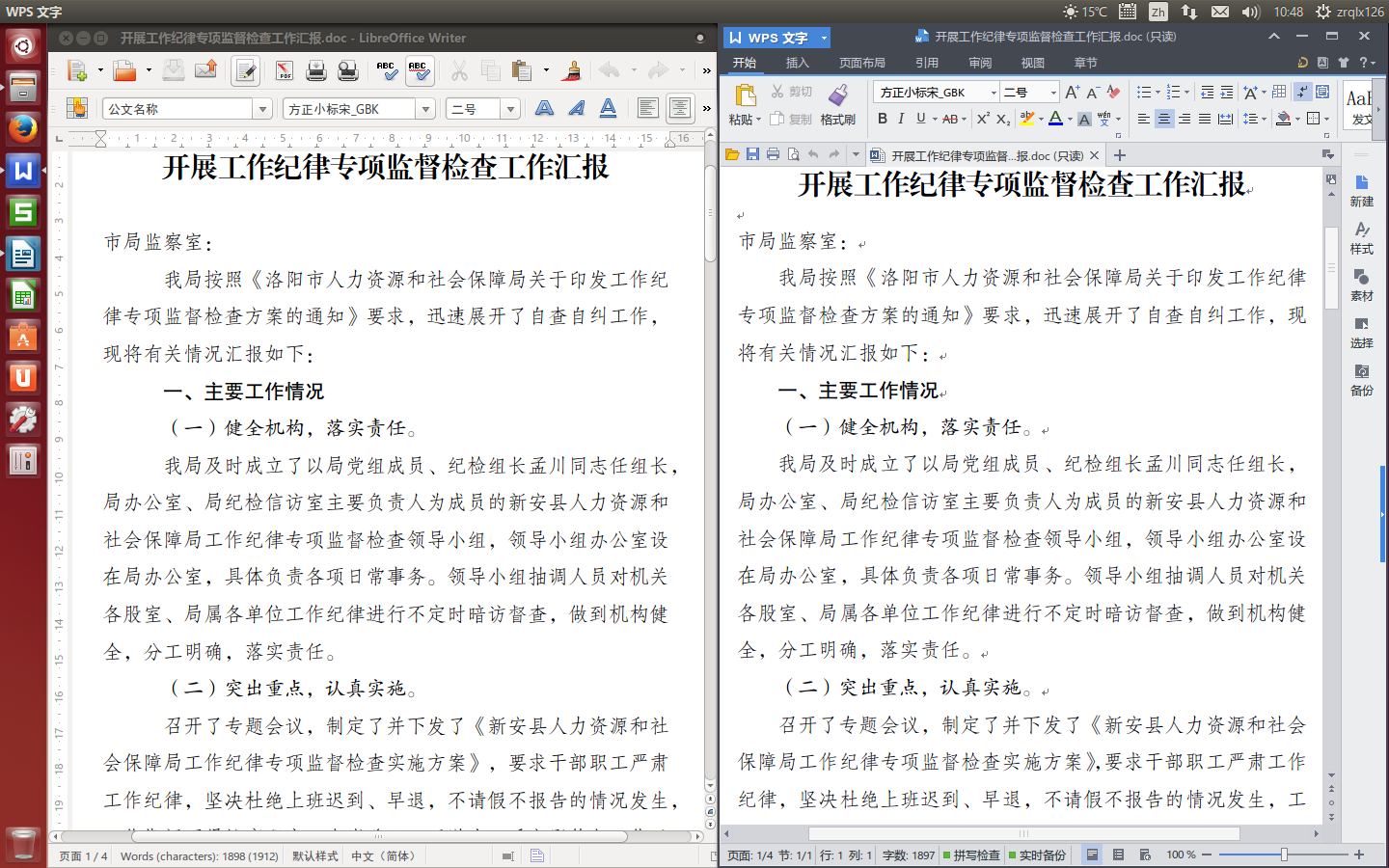Open Styles and Formatting icon in LibreOffice
The image size is (1389, 868).
click(77, 108)
